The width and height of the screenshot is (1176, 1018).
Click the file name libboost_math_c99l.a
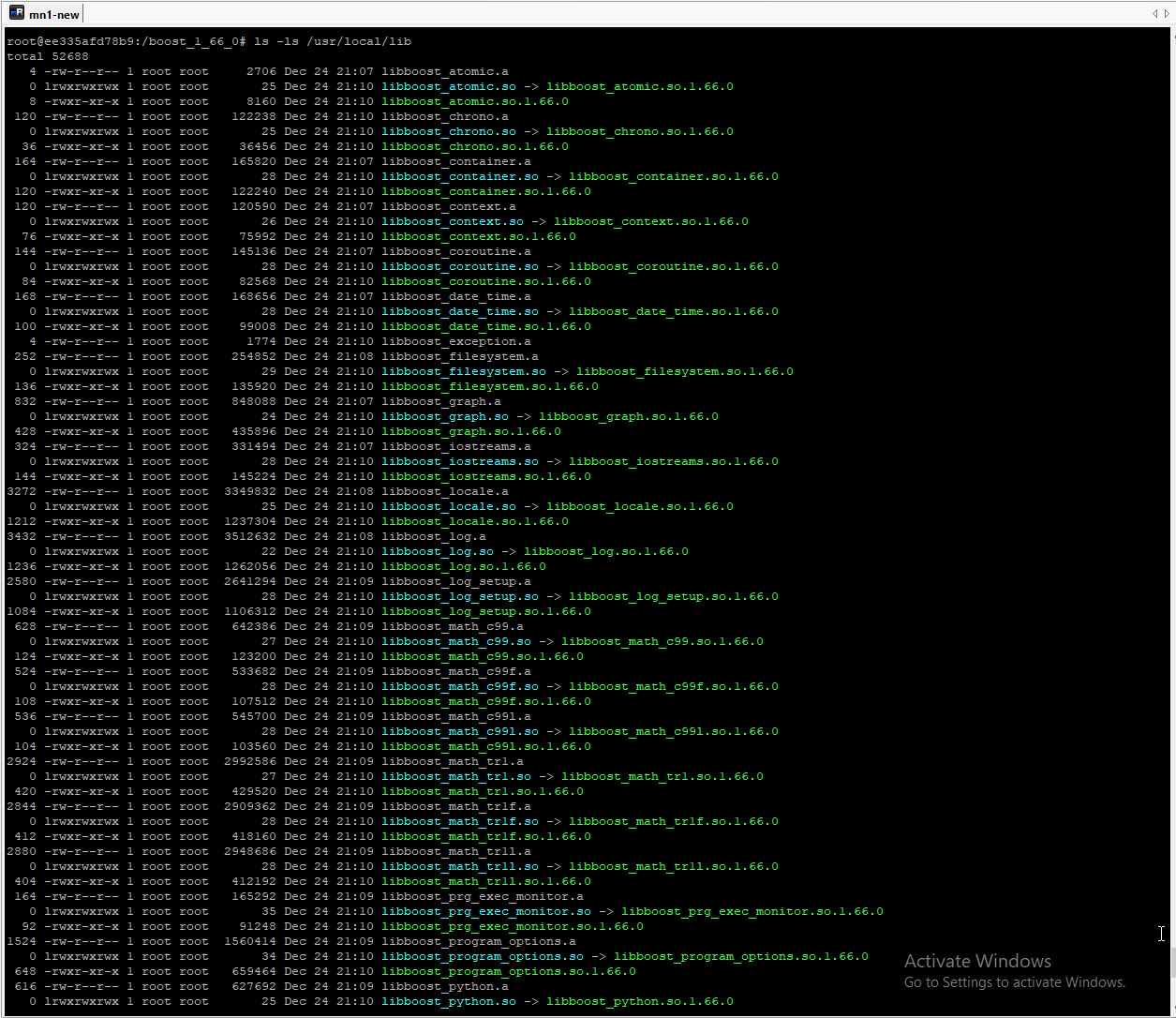tap(456, 716)
